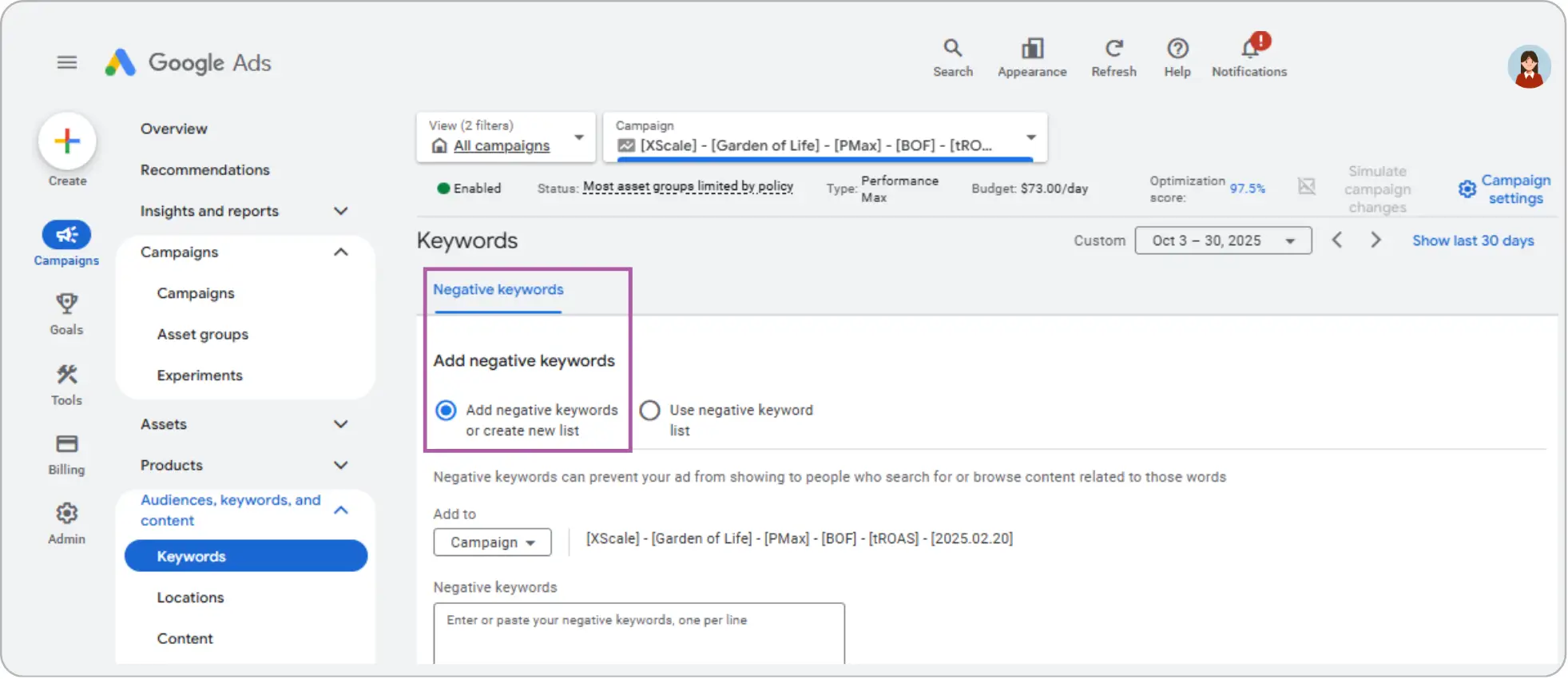Open the Billing card icon
The height and width of the screenshot is (679, 1568).
[66, 444]
